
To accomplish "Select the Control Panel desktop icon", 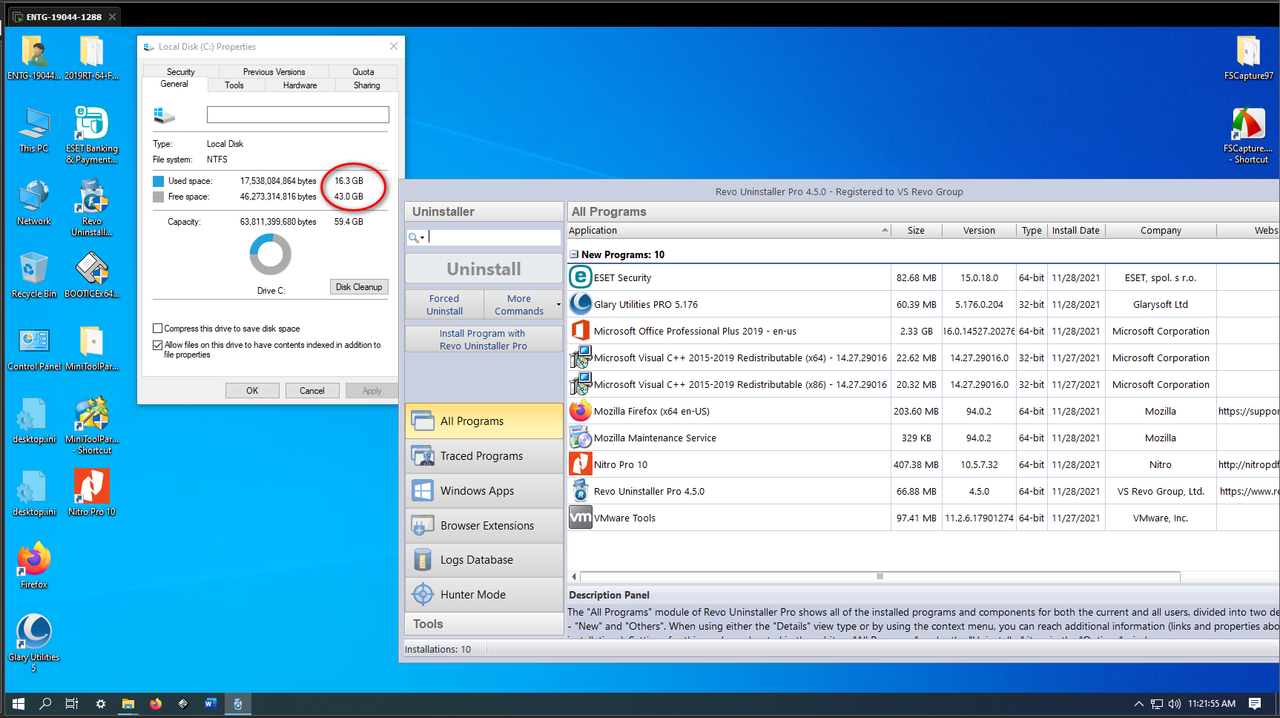I will (x=34, y=349).
